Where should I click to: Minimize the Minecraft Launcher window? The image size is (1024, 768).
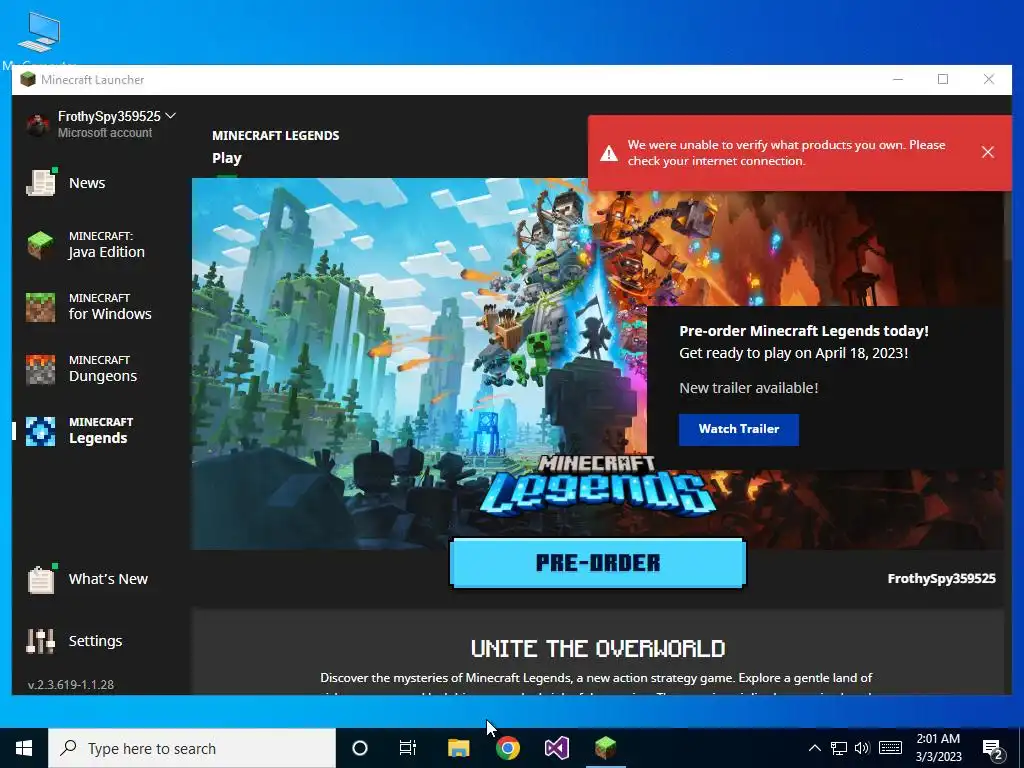click(898, 80)
